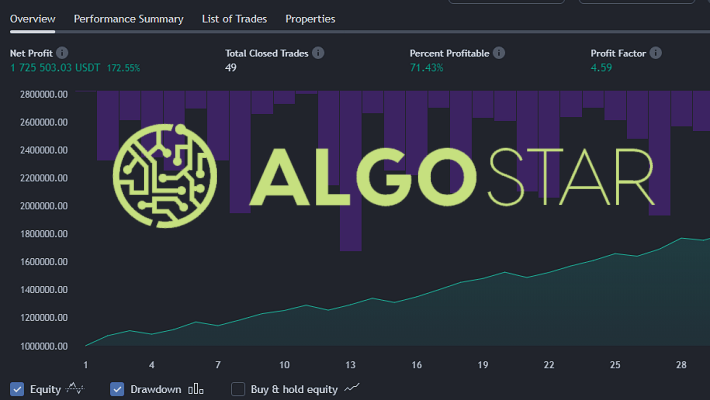Click the 13 label on the chart axis
Image resolution: width=710 pixels, height=400 pixels.
[350, 365]
